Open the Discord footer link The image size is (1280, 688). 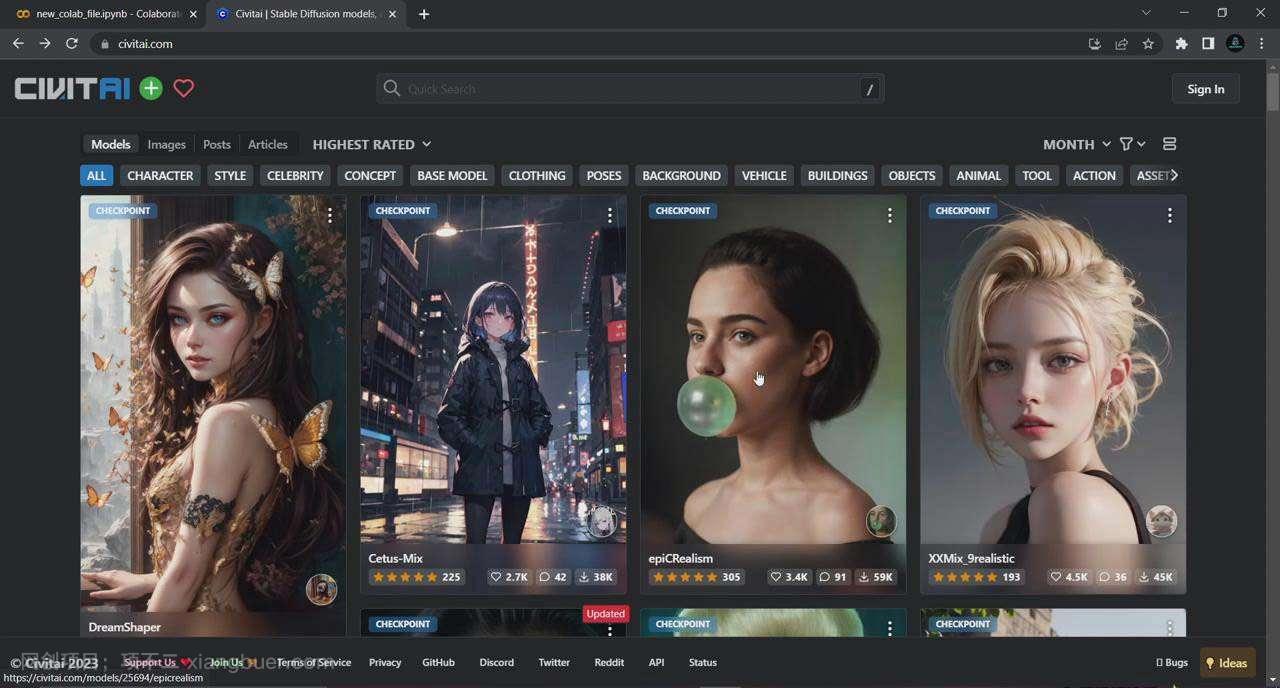click(x=496, y=662)
